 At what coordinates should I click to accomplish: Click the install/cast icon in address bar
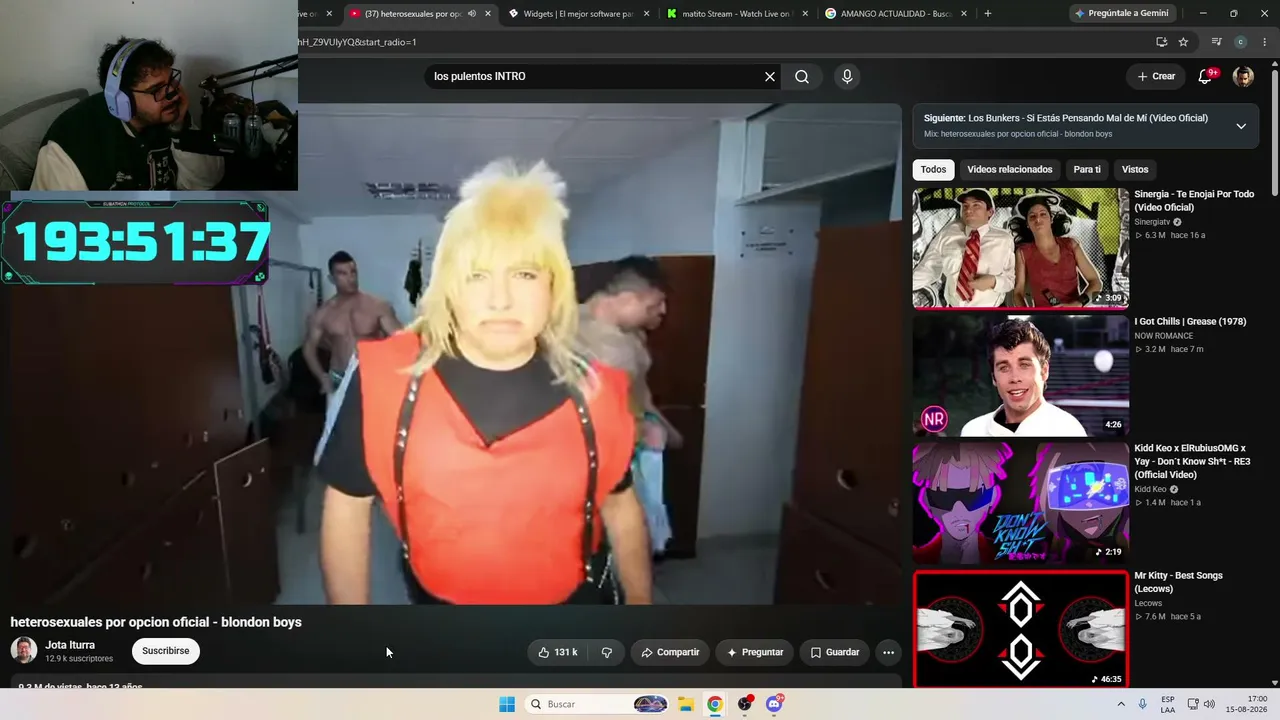click(x=1161, y=42)
